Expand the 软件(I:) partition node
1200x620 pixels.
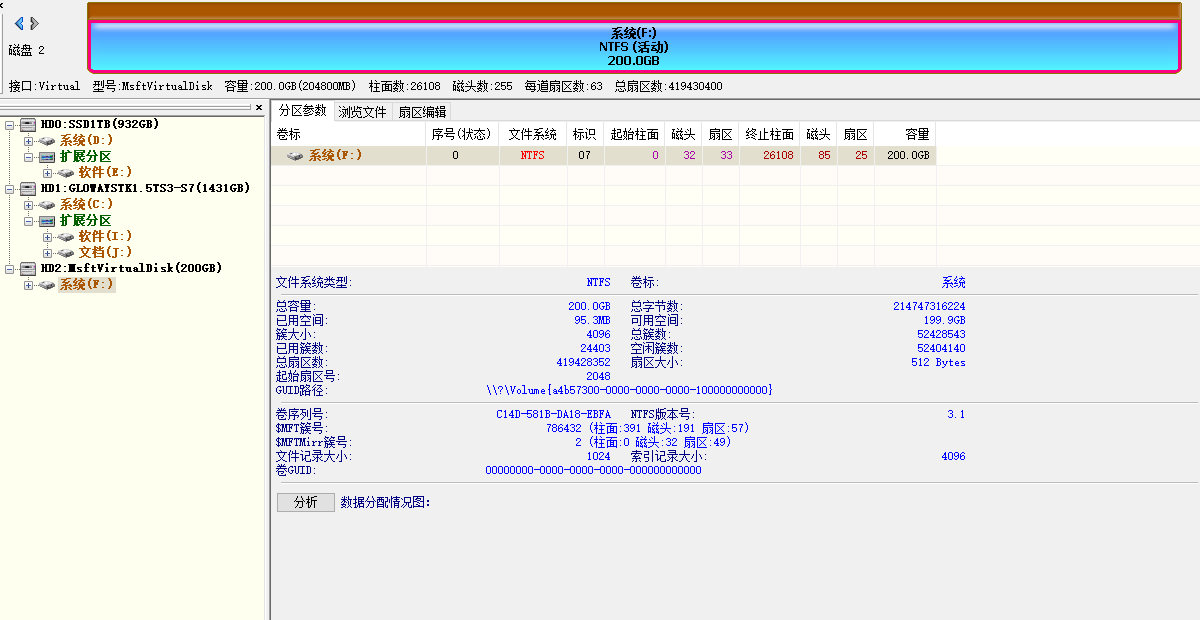pyautogui.click(x=48, y=237)
